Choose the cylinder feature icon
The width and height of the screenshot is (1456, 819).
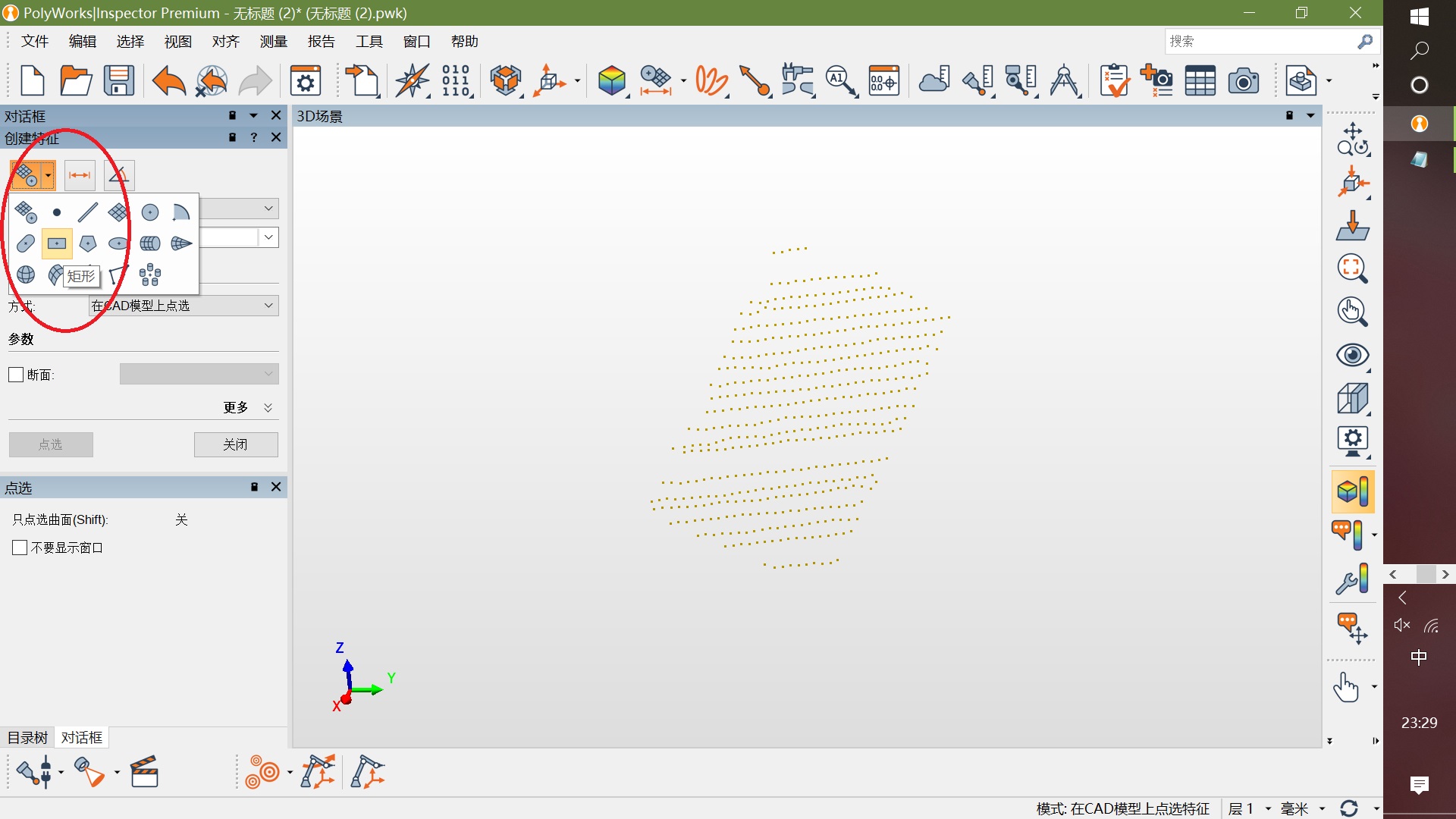coord(149,243)
